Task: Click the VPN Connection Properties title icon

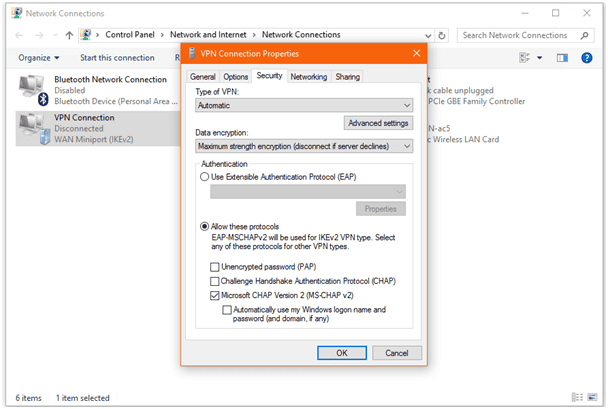Action: 192,53
